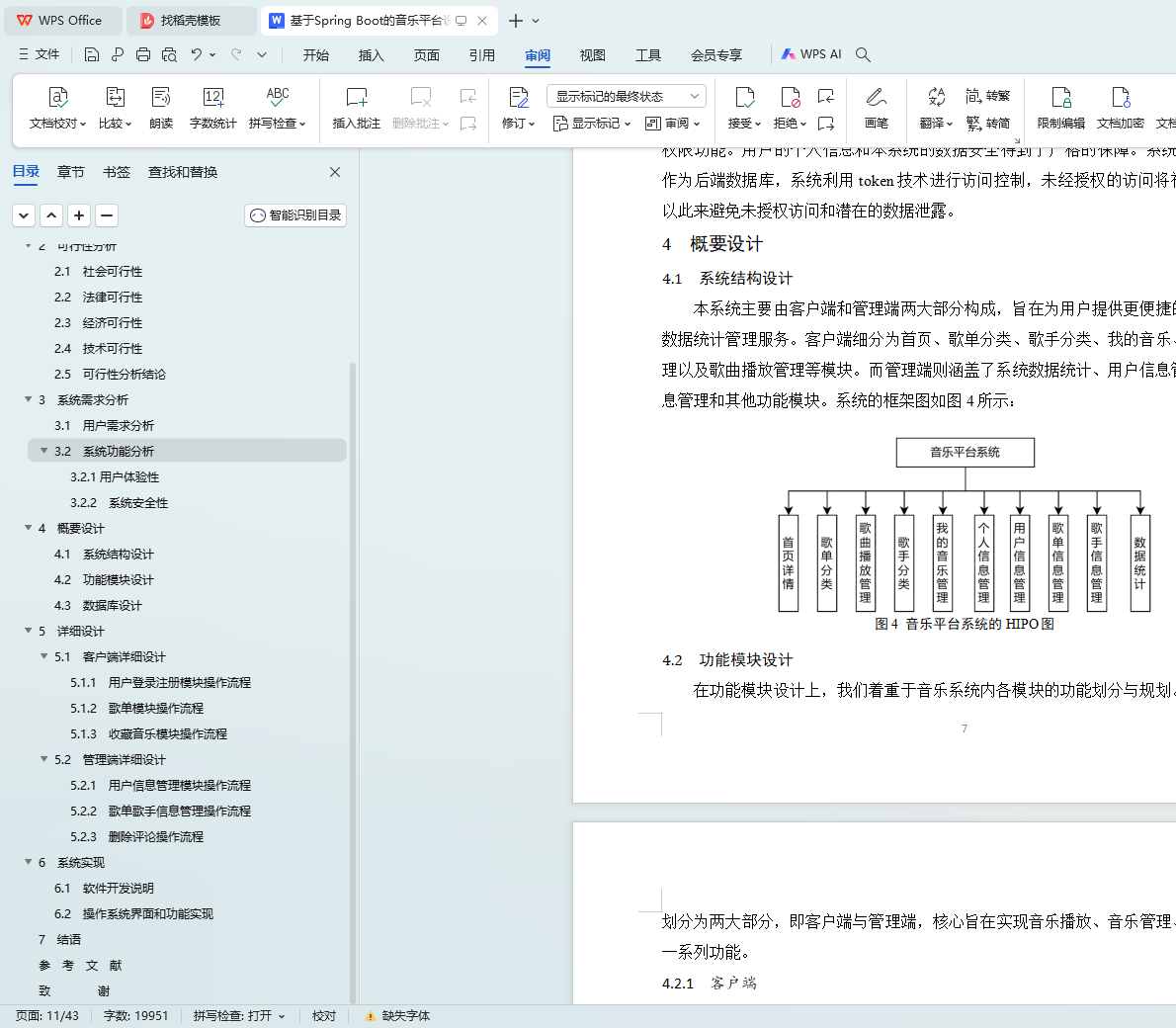1176x1028 pixels.
Task: Collapse the 4 概要设计 outline node
Action: pyautogui.click(x=29, y=528)
